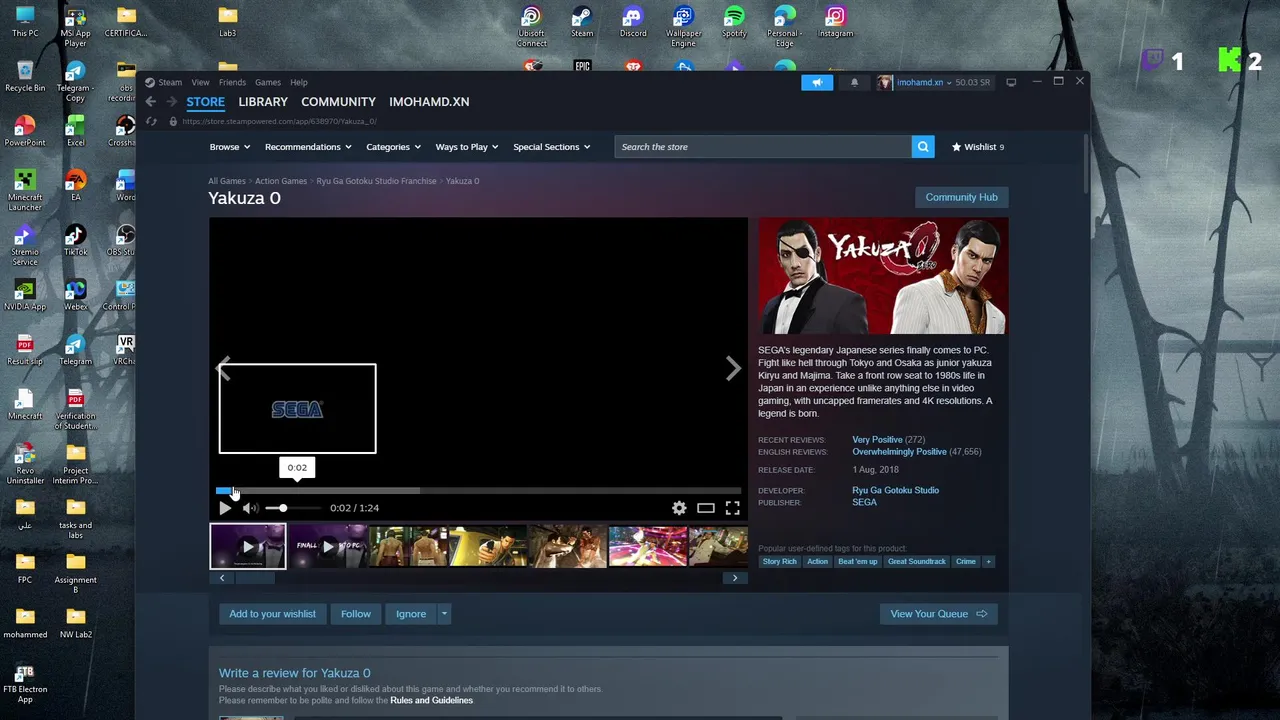
Task: Open SEGA publisher link
Action: click(864, 502)
